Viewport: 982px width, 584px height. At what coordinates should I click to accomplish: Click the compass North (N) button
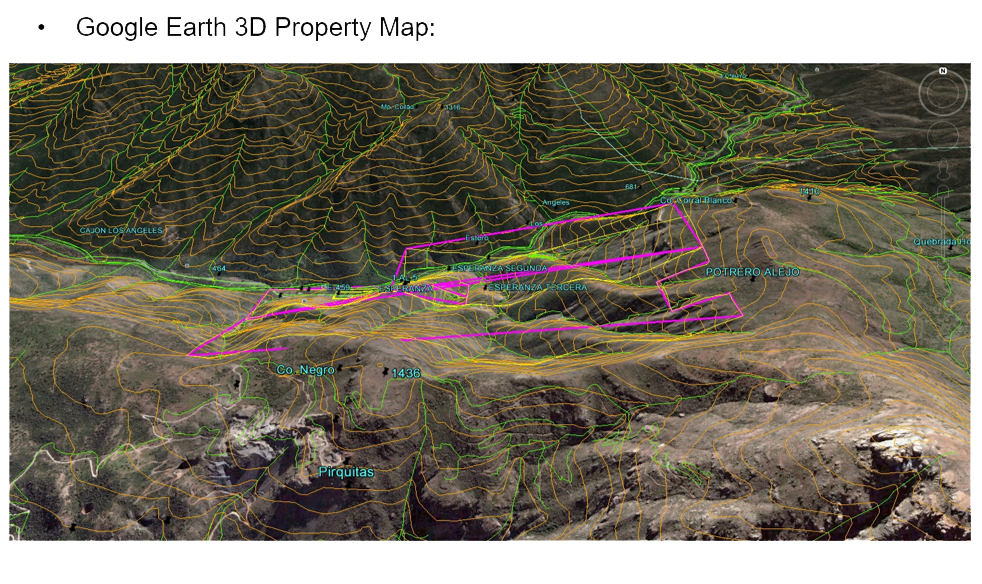943,71
